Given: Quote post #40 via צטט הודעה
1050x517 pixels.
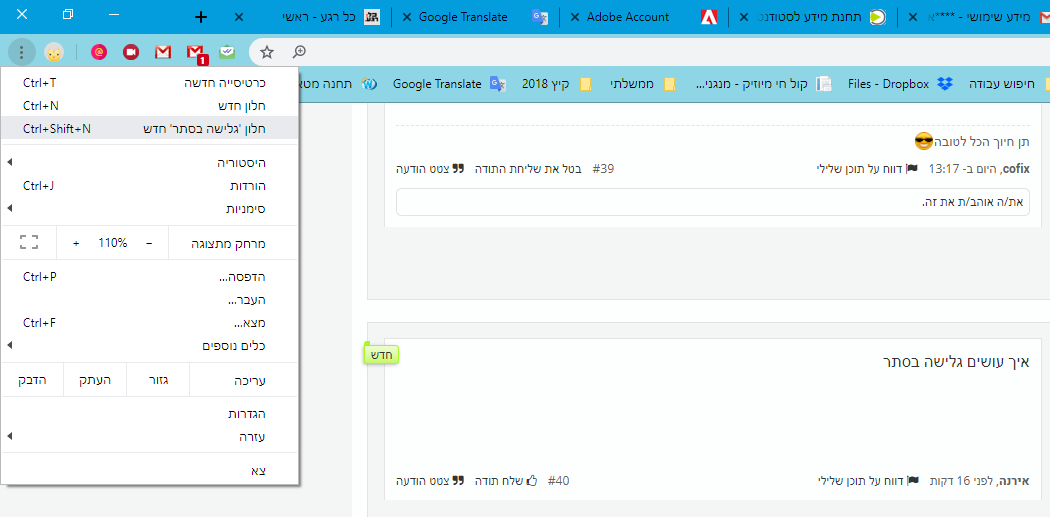Looking at the screenshot, I should coord(430,480).
